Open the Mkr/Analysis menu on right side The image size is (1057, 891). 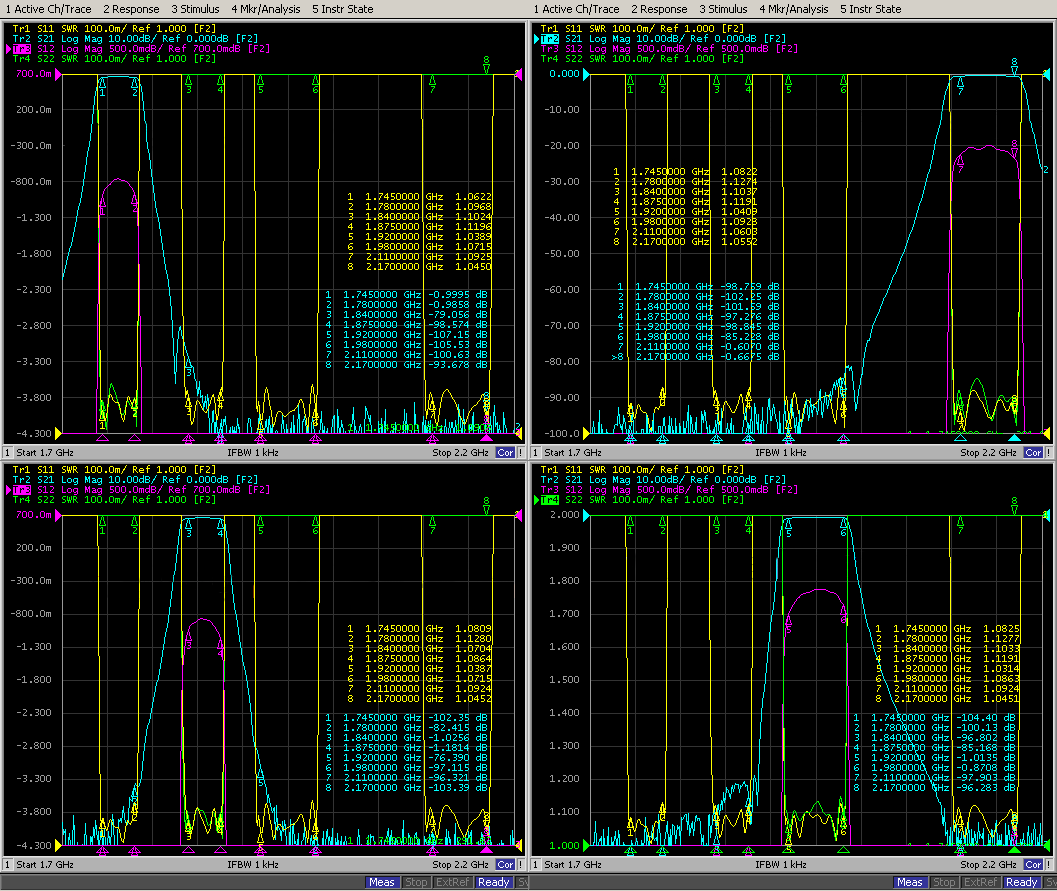point(793,9)
